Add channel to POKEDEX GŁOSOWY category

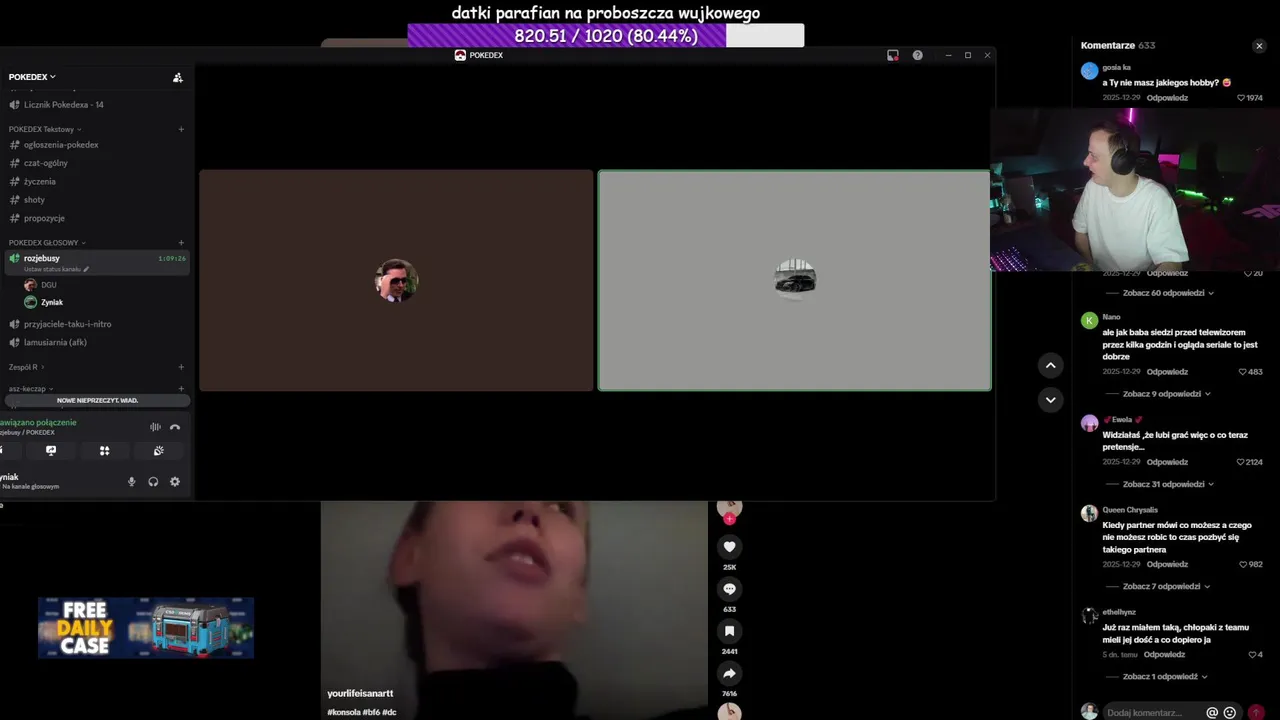(181, 243)
